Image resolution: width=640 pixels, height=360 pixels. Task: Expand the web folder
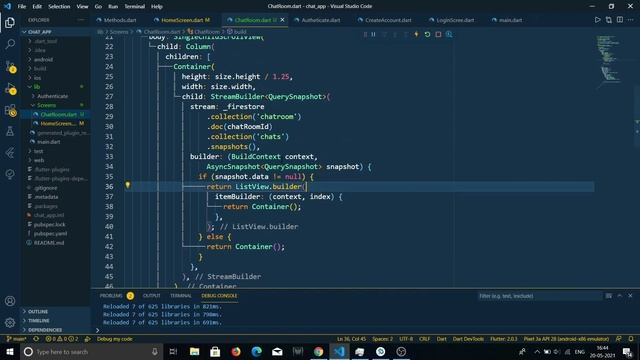56,160
